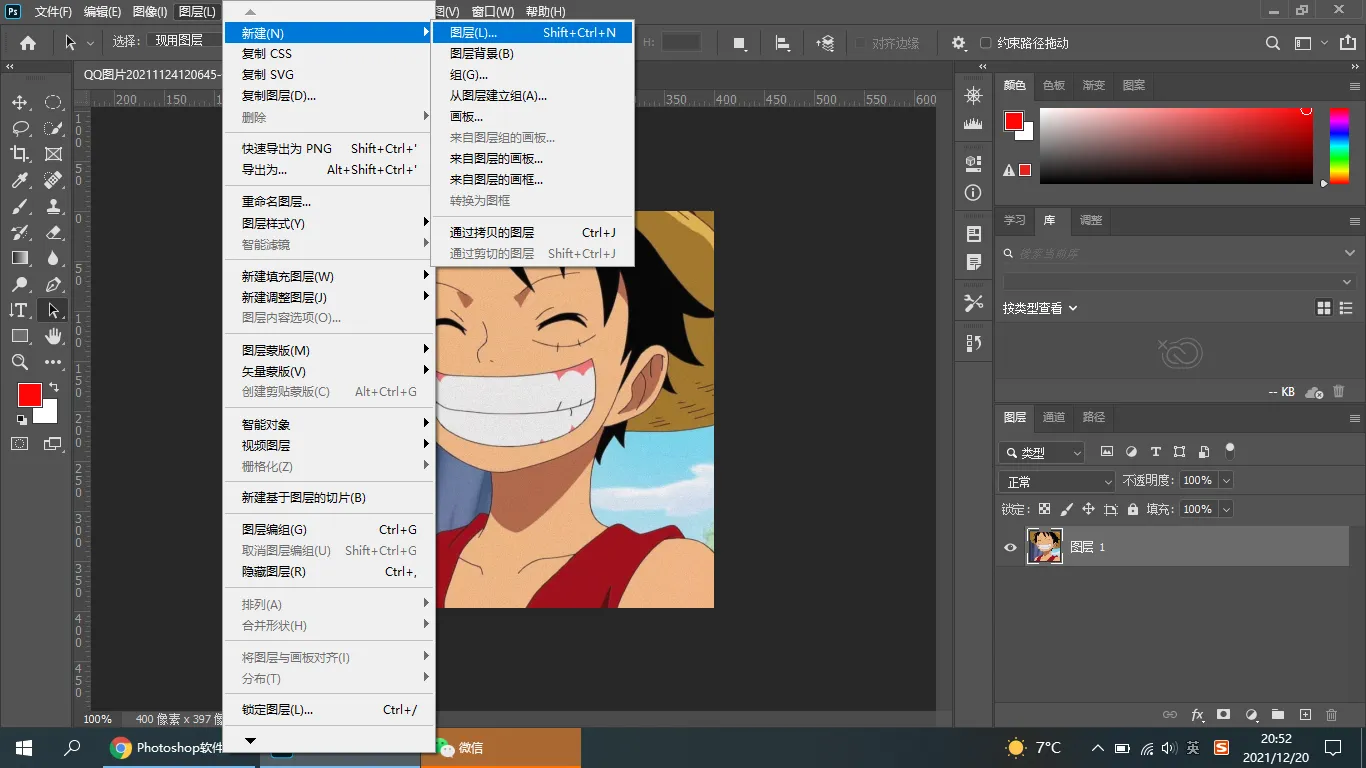
Task: Select the Frame tool
Action: click(53, 154)
